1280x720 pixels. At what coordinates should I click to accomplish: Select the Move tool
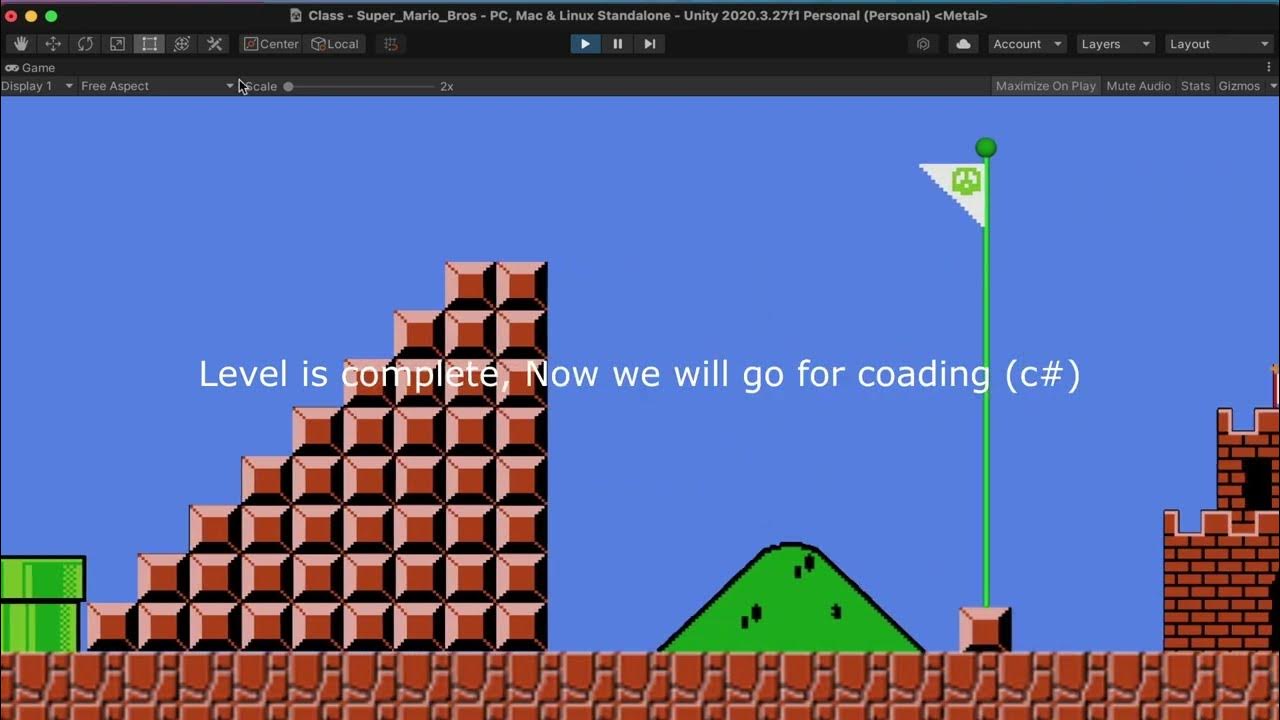[x=53, y=44]
